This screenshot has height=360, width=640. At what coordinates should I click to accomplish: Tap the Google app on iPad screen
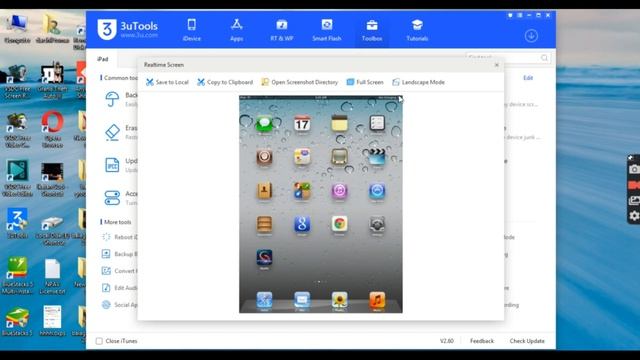coord(302,224)
